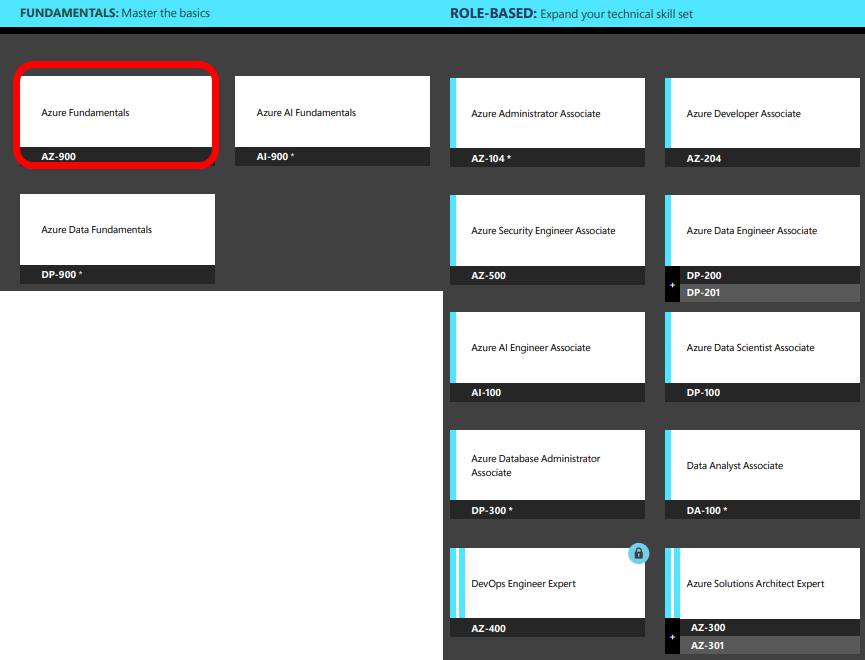Image resolution: width=865 pixels, height=660 pixels.
Task: Open Azure Data Scientist Associate card
Action: [762, 348]
